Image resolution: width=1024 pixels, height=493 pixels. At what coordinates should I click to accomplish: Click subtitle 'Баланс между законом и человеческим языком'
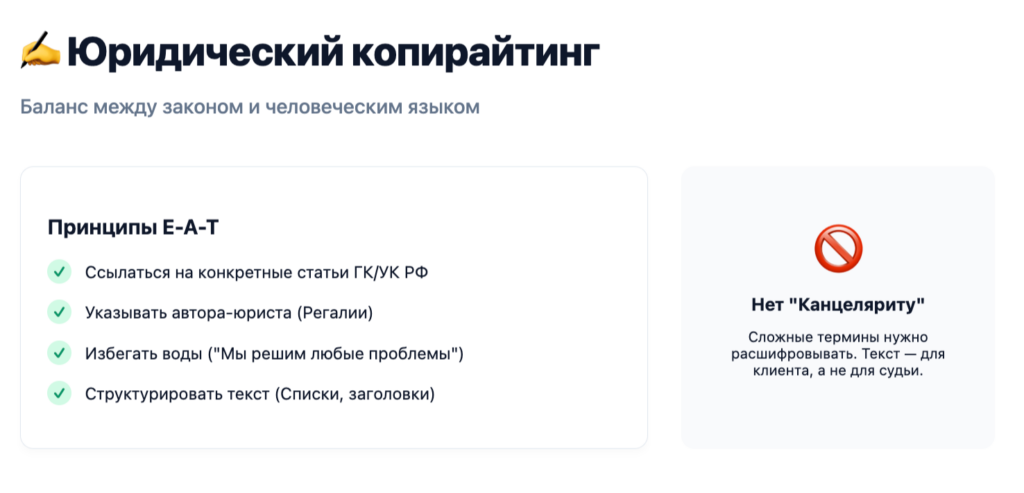(250, 106)
